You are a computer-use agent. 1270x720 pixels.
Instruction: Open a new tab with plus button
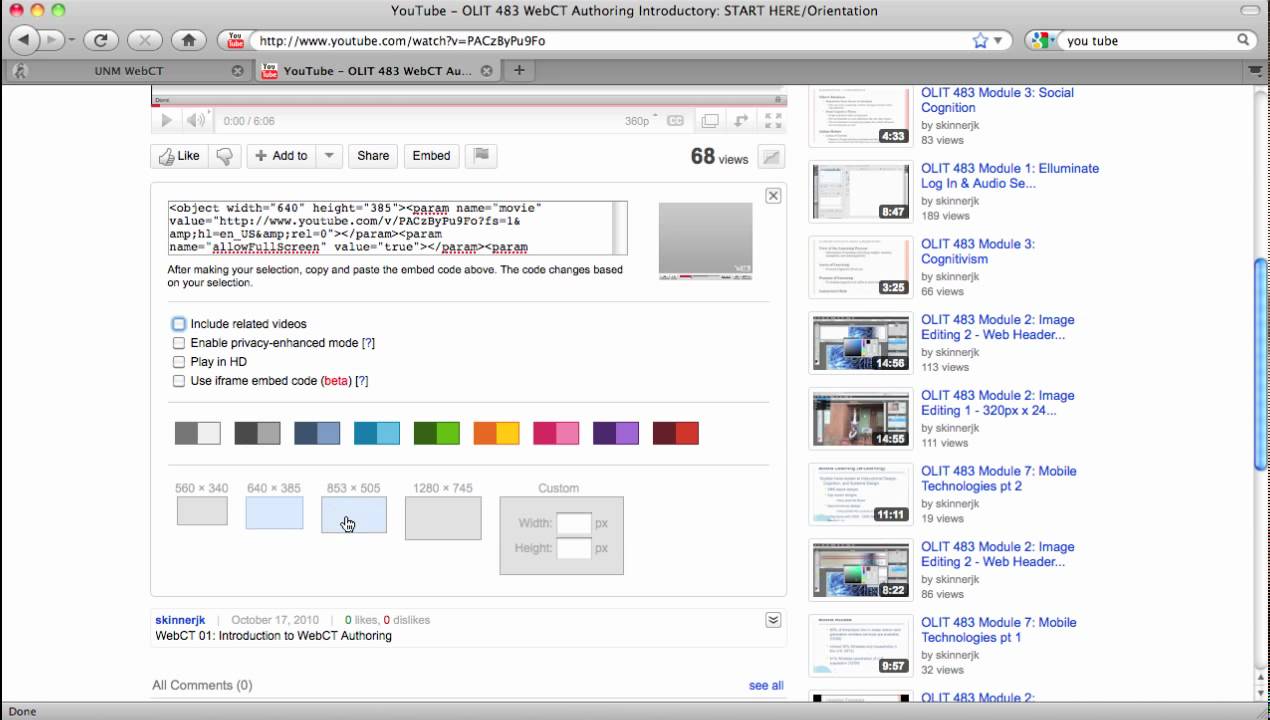coord(518,71)
